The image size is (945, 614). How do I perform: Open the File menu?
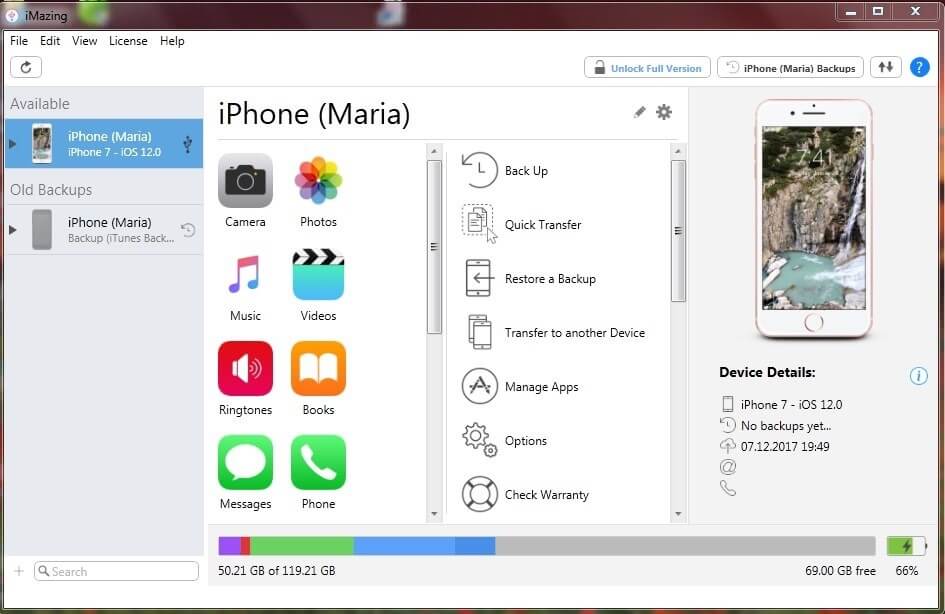[19, 40]
